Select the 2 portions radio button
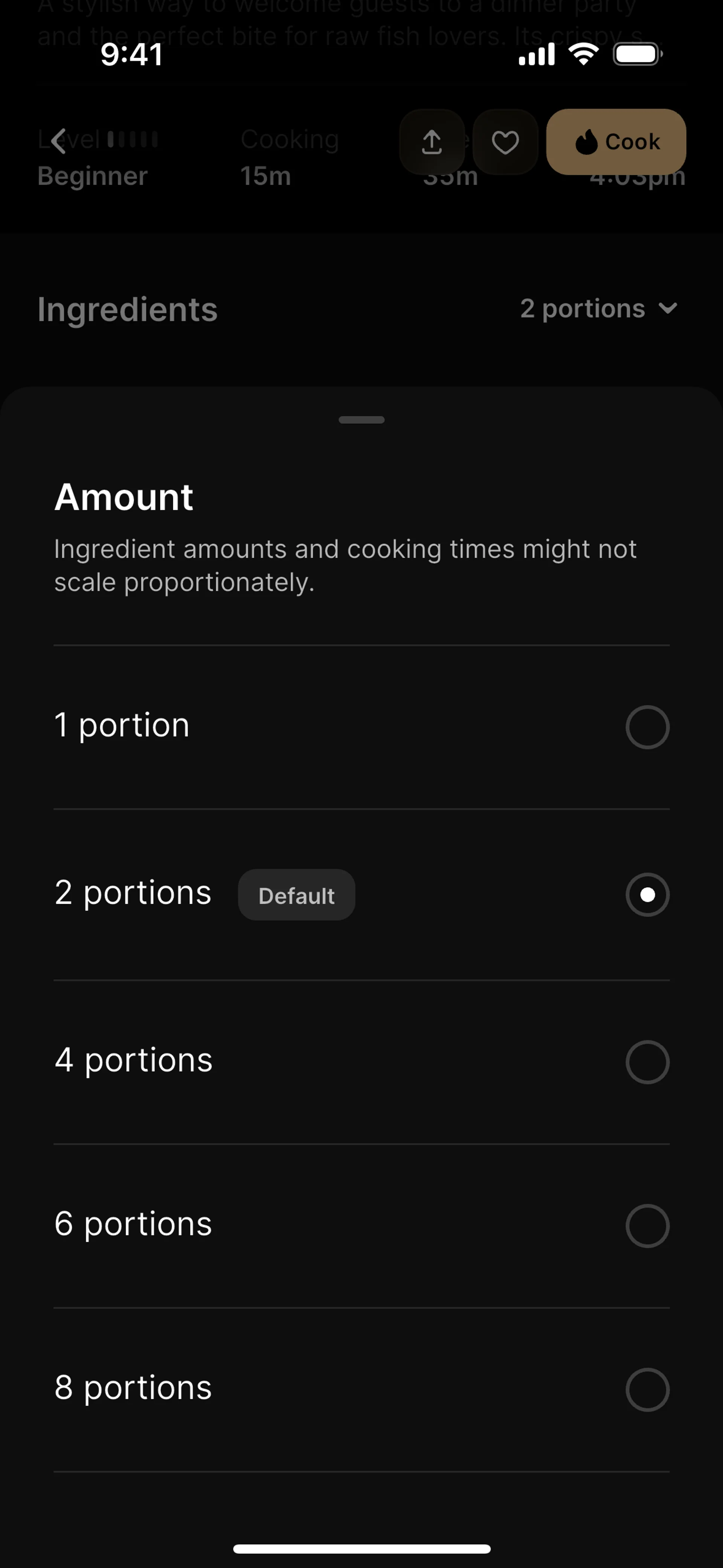This screenshot has height=1568, width=723. (647, 894)
